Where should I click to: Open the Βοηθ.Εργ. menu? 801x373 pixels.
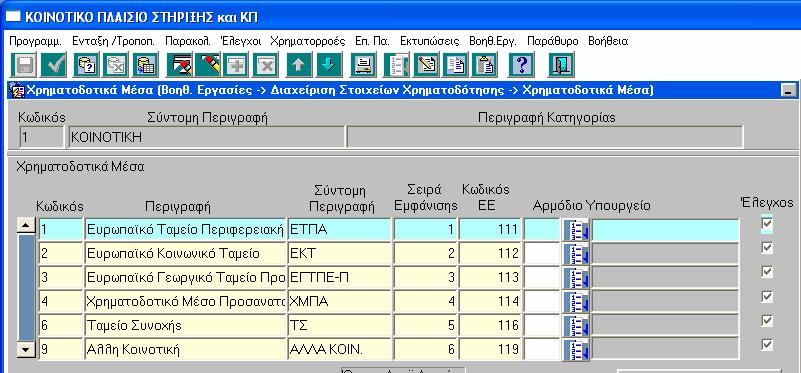click(493, 41)
